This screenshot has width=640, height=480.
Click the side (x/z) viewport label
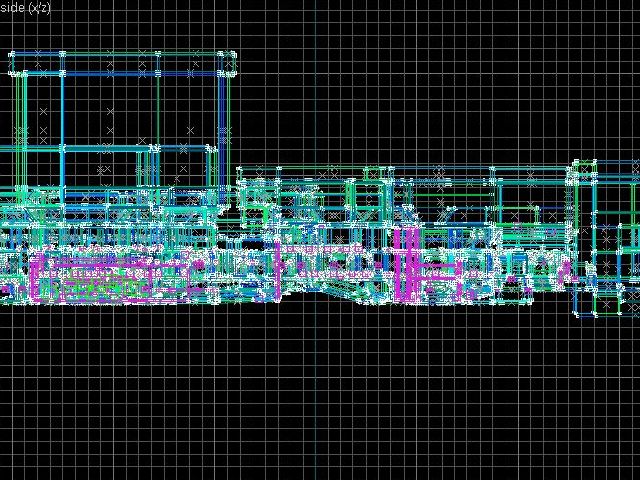(x=27, y=7)
